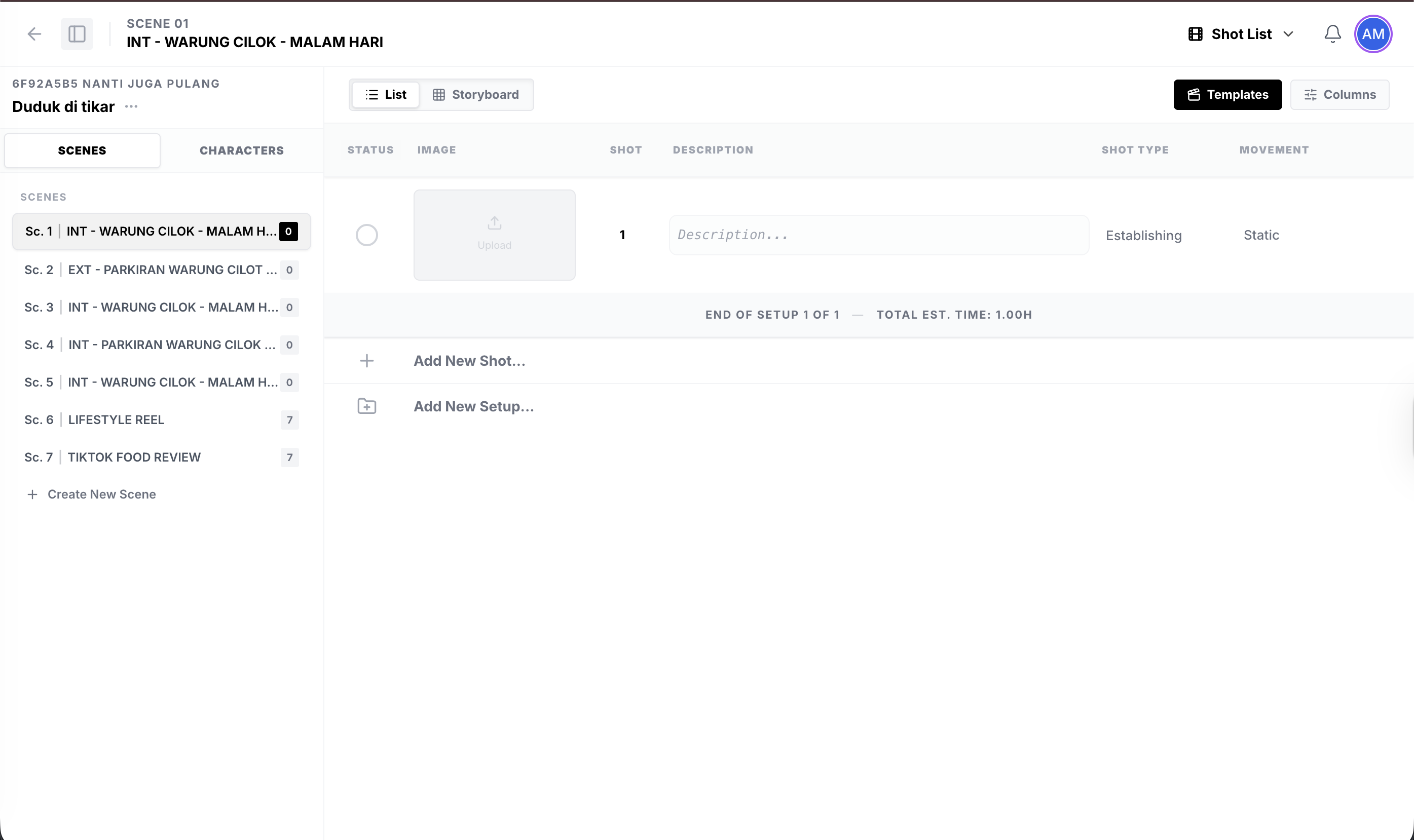Click the SHOT TYPE column header

(1135, 150)
